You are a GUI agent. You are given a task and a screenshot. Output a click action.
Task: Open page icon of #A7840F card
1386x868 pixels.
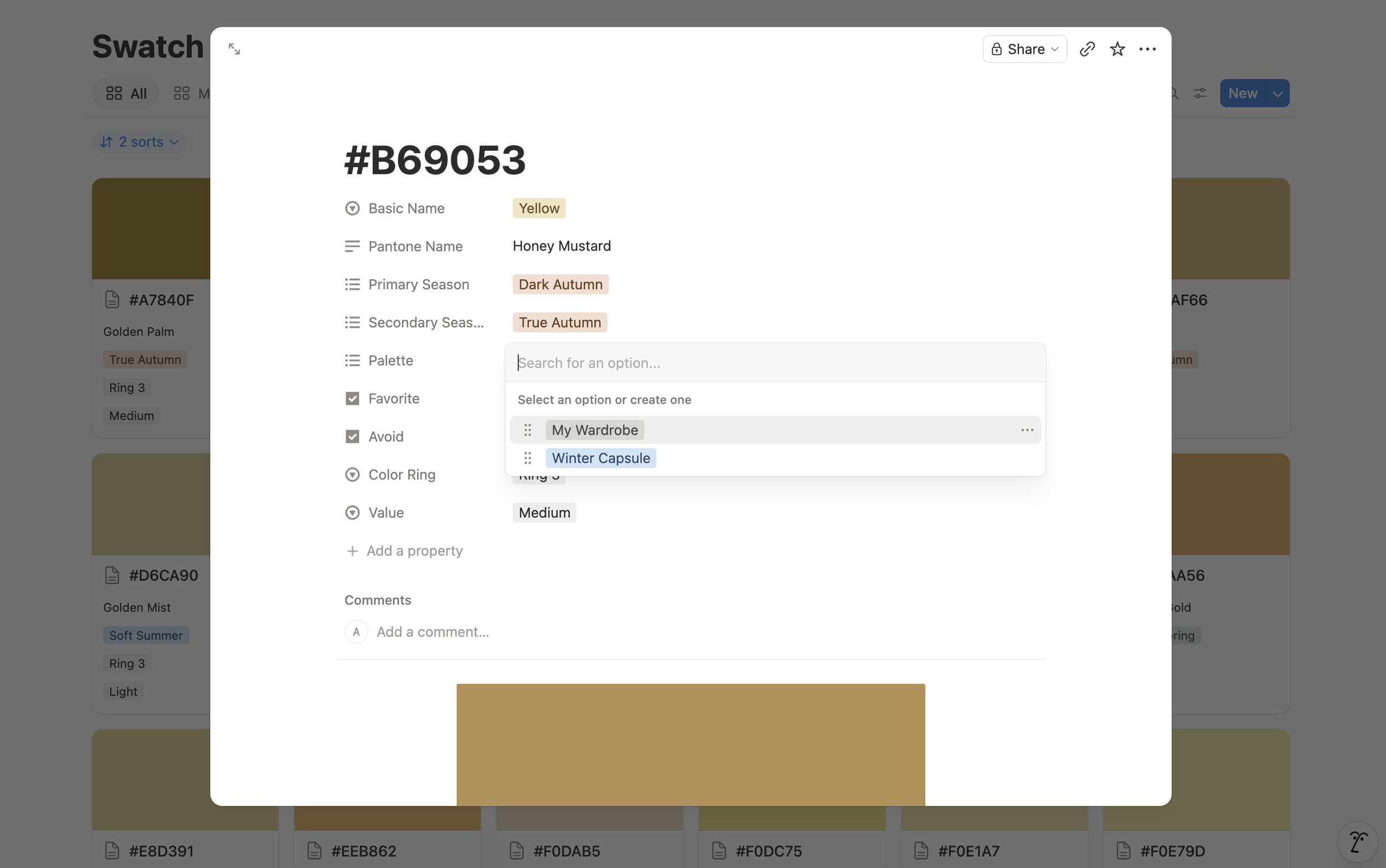click(x=112, y=300)
